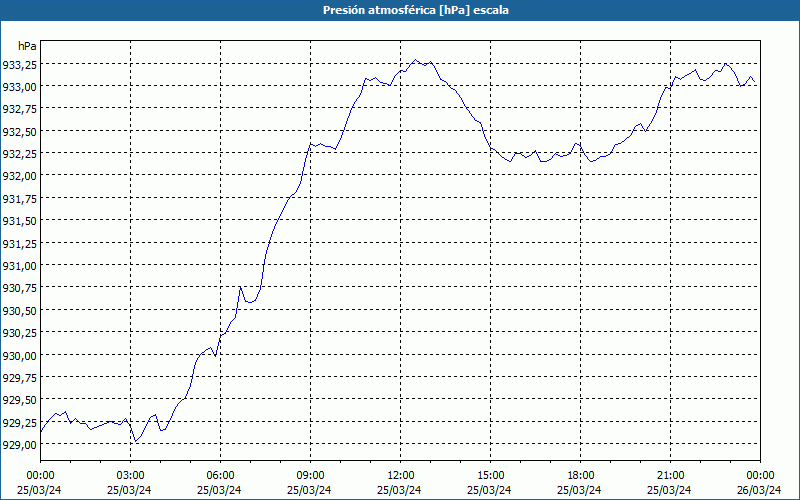Click the 25/03/24 date under 03:00
The height and width of the screenshot is (500, 800).
(129, 490)
